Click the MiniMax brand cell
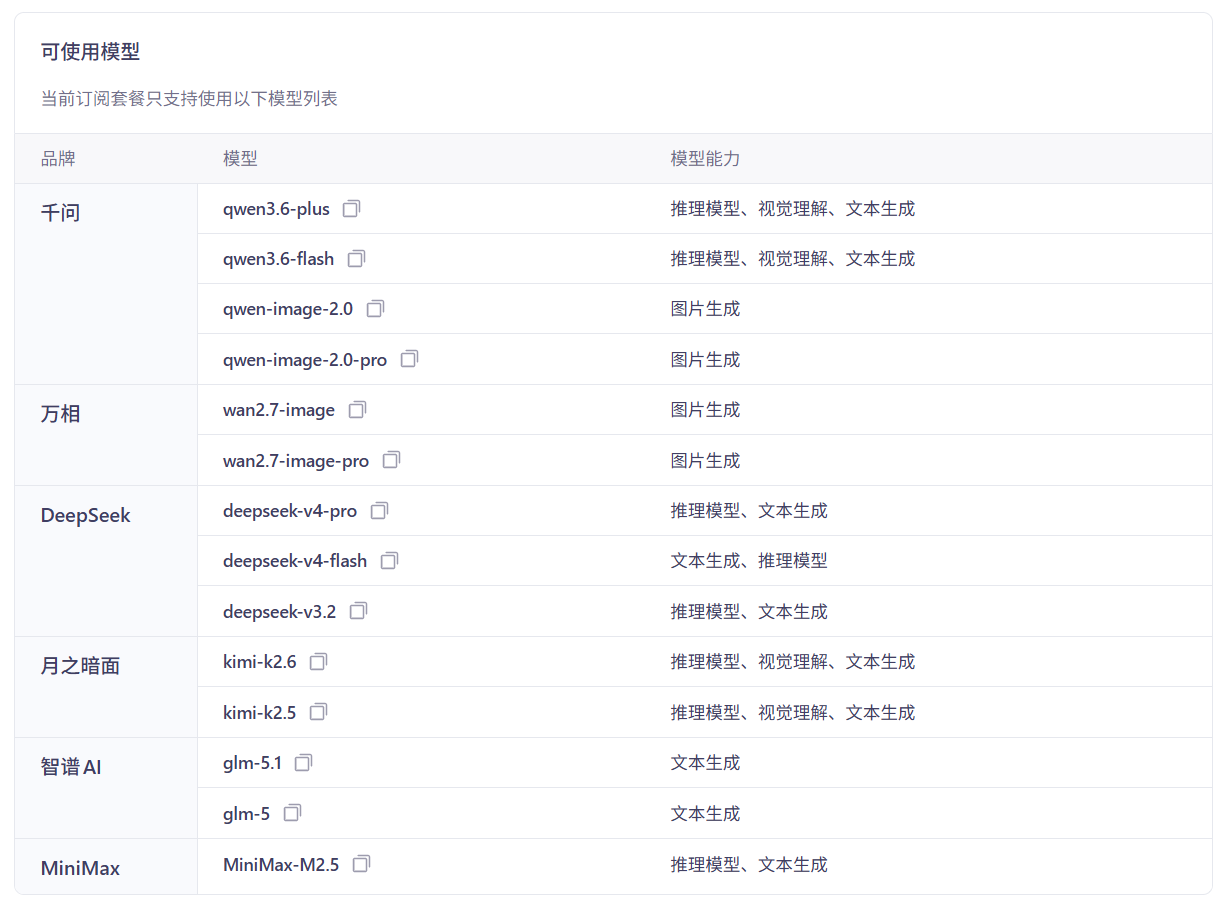This screenshot has height=903, width=1224. click(106, 866)
